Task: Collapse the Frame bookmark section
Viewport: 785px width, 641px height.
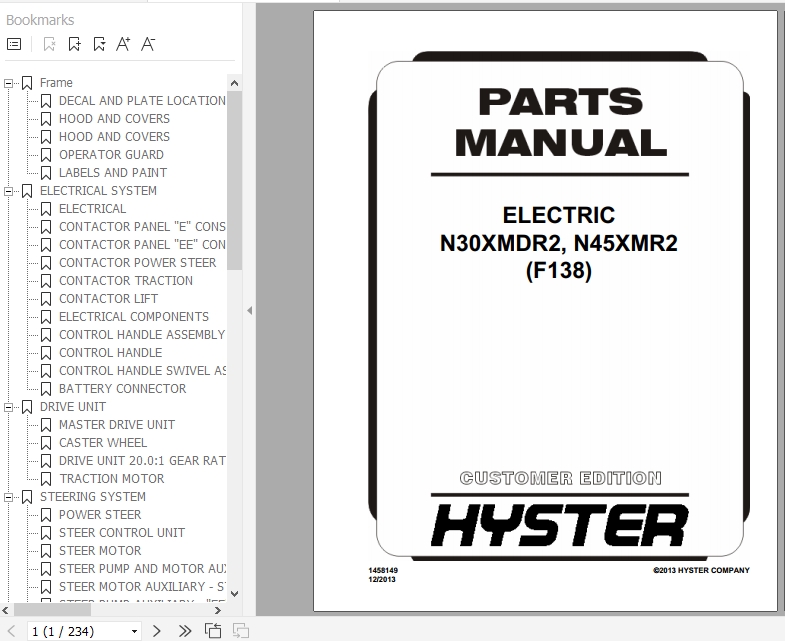Action: point(9,83)
